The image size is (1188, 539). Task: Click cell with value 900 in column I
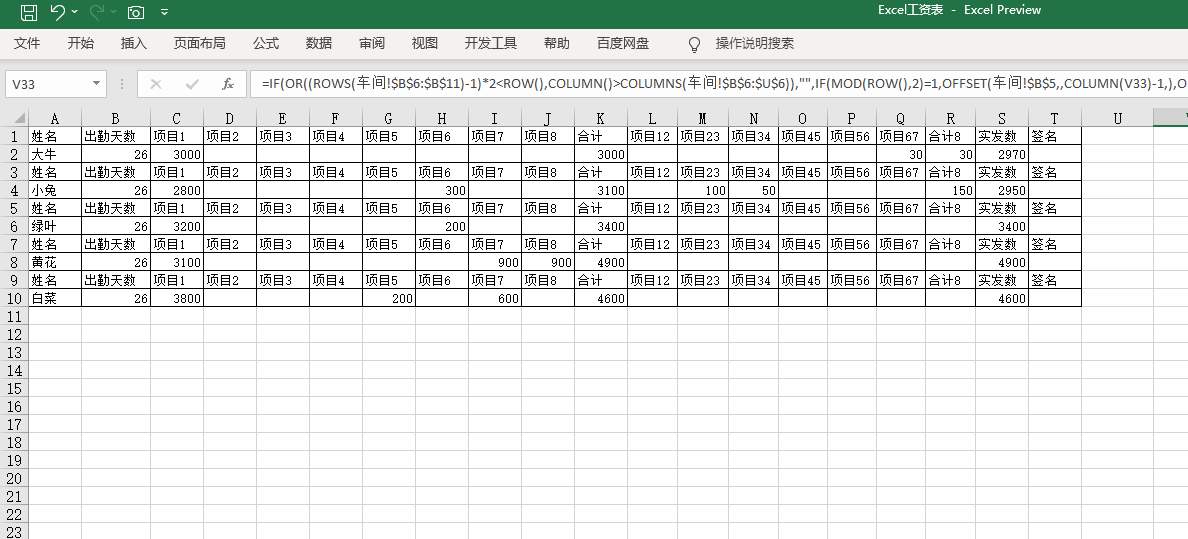(x=495, y=262)
